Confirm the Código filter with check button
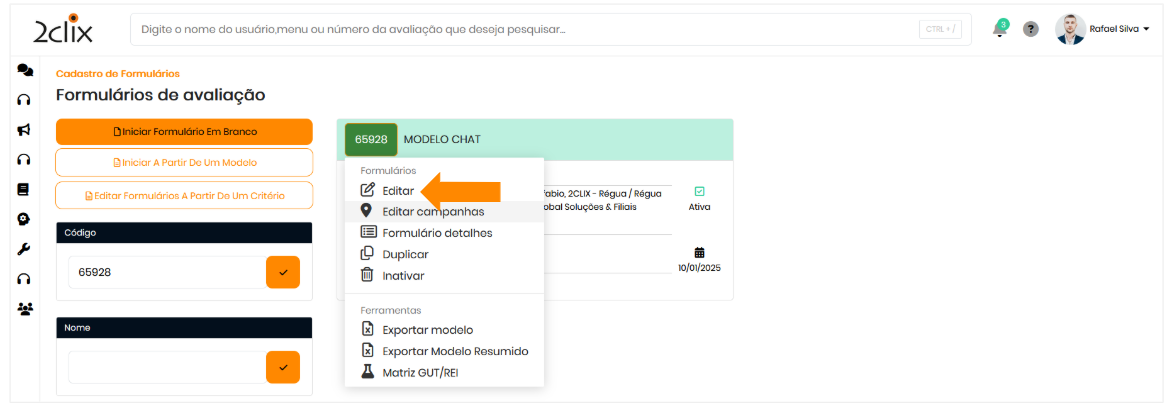Viewport: 1176px width, 410px height. 283,272
